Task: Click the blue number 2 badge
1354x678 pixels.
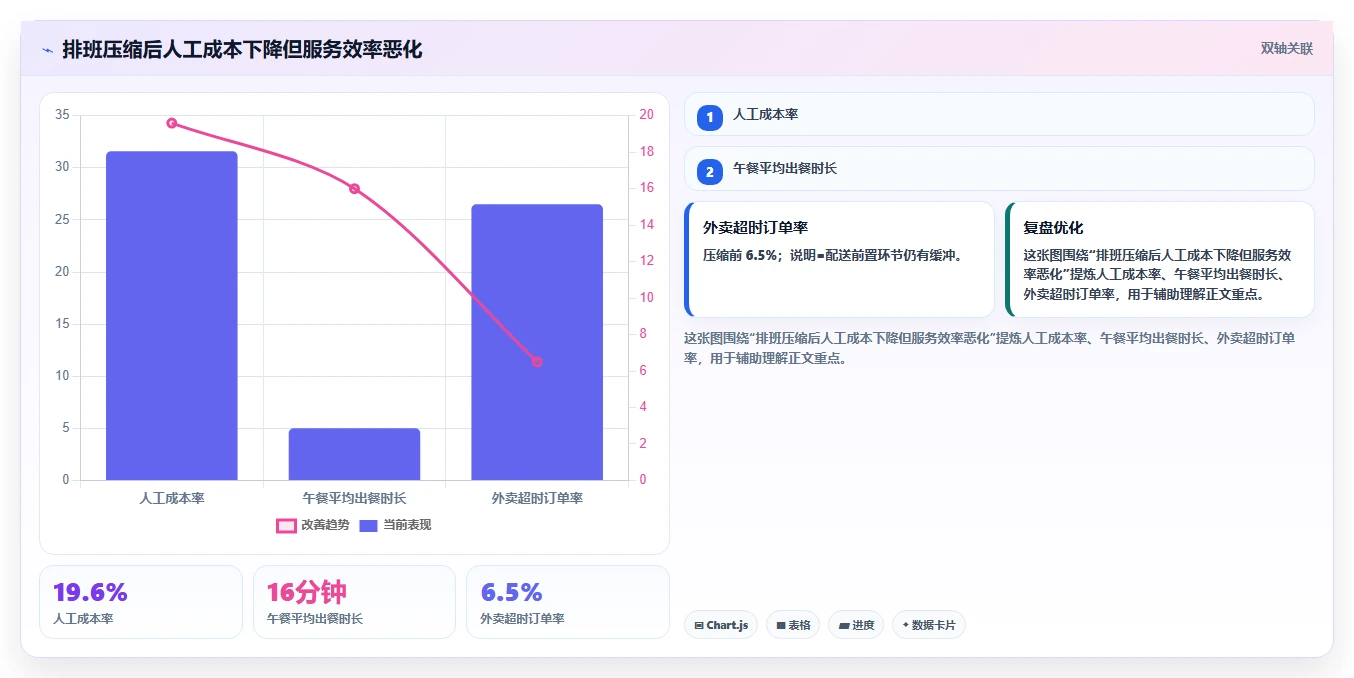Action: pos(710,172)
